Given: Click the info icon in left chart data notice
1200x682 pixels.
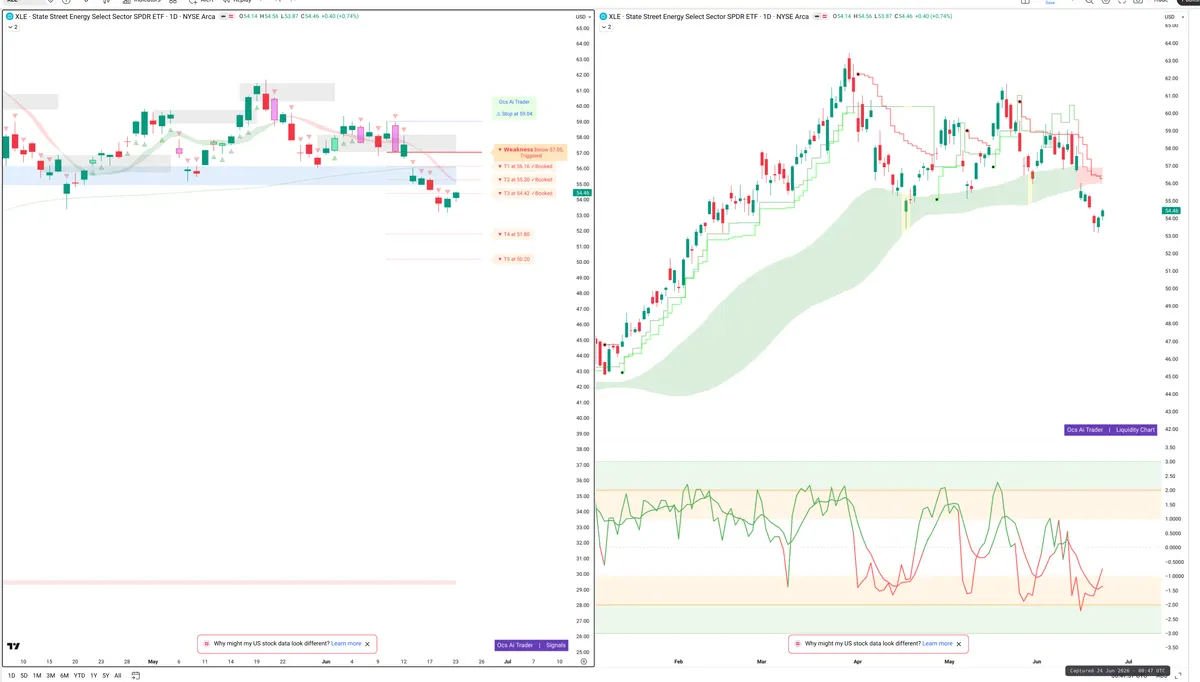Looking at the screenshot, I should tap(207, 644).
